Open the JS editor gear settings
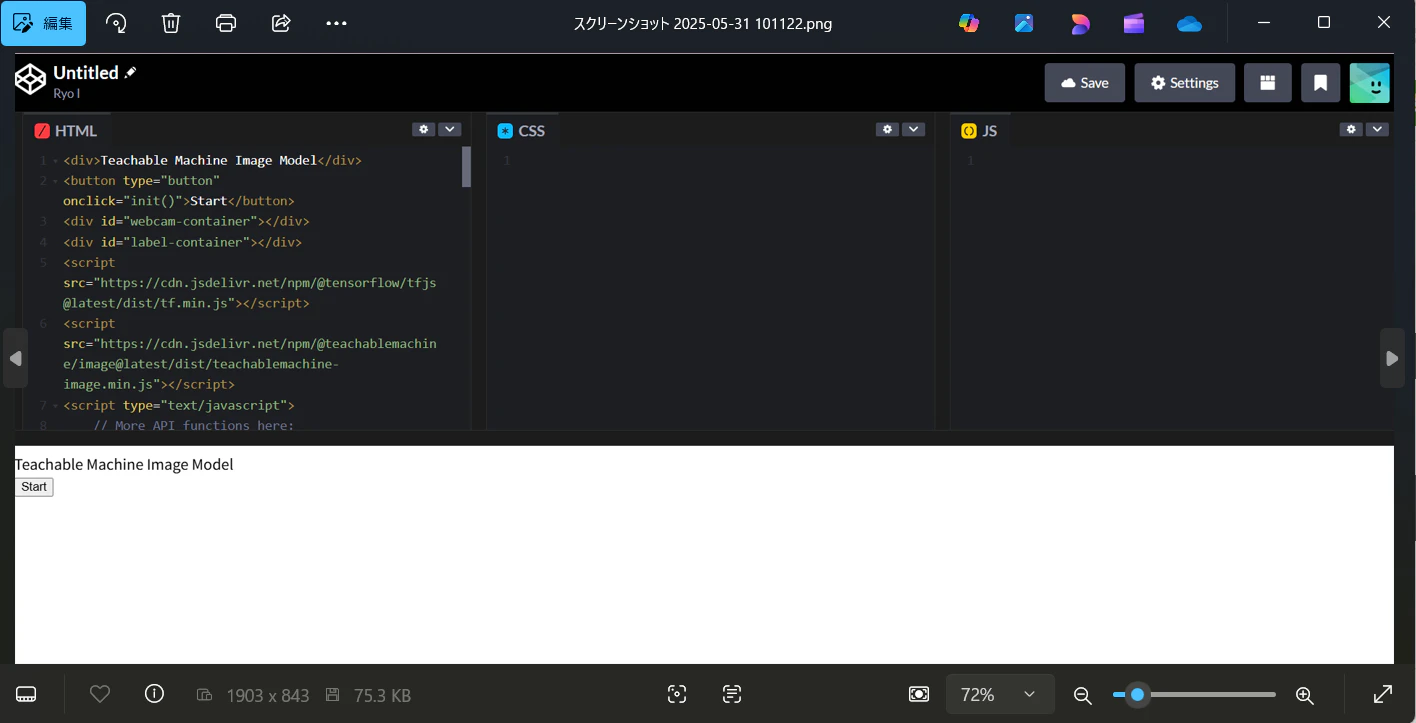This screenshot has width=1416, height=723. (1352, 129)
